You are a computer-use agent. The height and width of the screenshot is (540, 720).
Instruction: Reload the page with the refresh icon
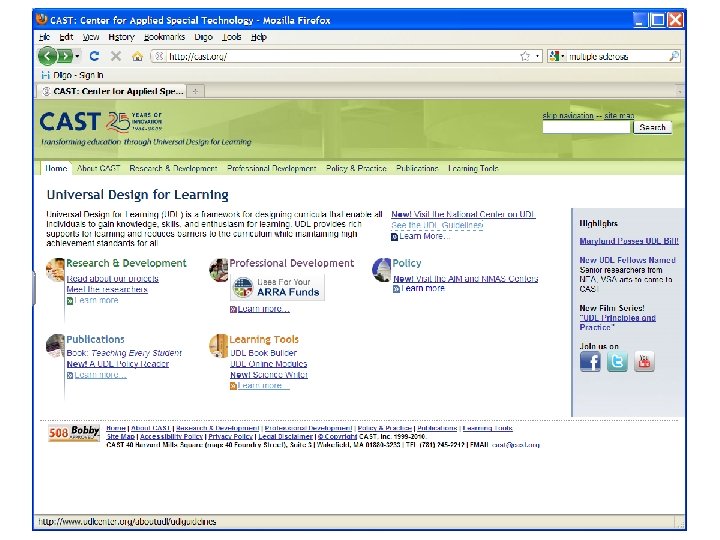(x=94, y=56)
